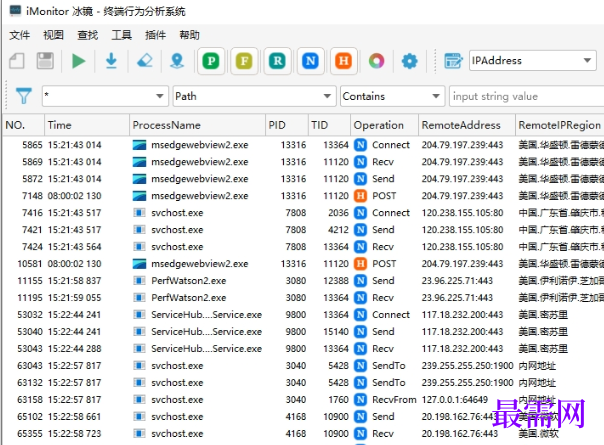Sort by the NO. column header
This screenshot has height=445, width=604.
(x=23, y=125)
